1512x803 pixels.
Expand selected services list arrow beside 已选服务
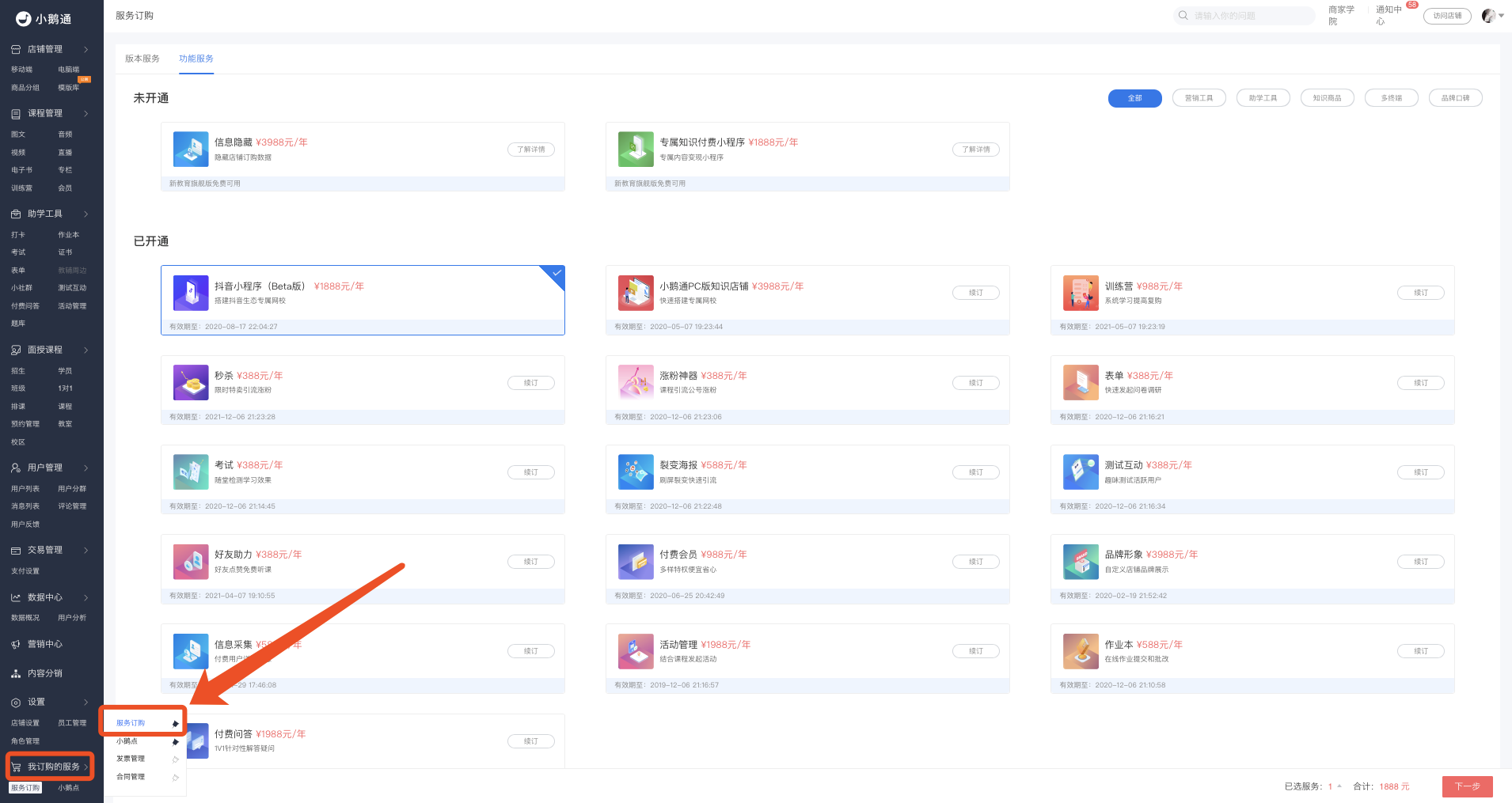point(1339,786)
